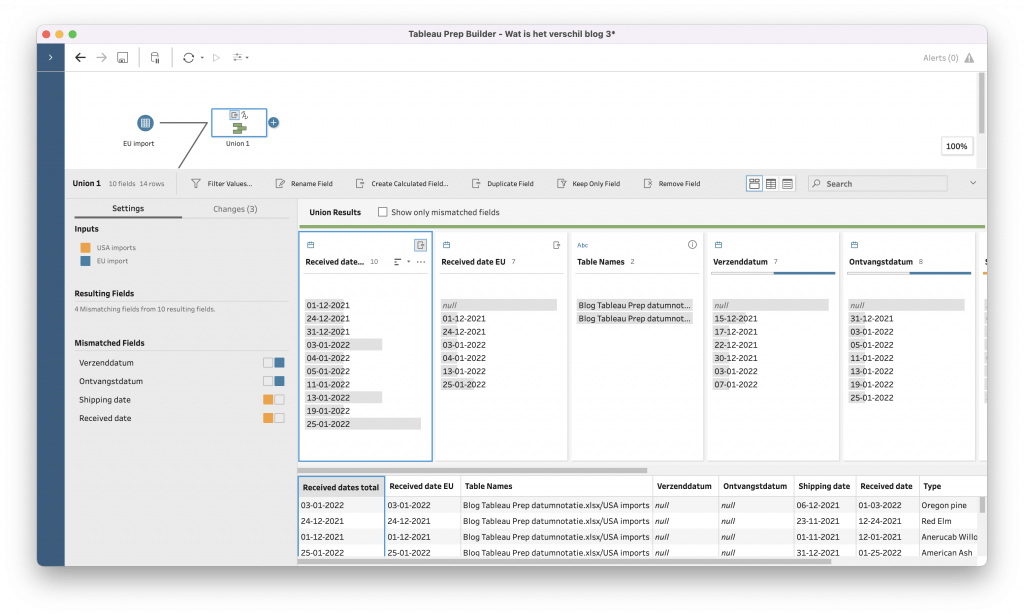
Task: Click the Filter Values button
Action: pyautogui.click(x=221, y=184)
